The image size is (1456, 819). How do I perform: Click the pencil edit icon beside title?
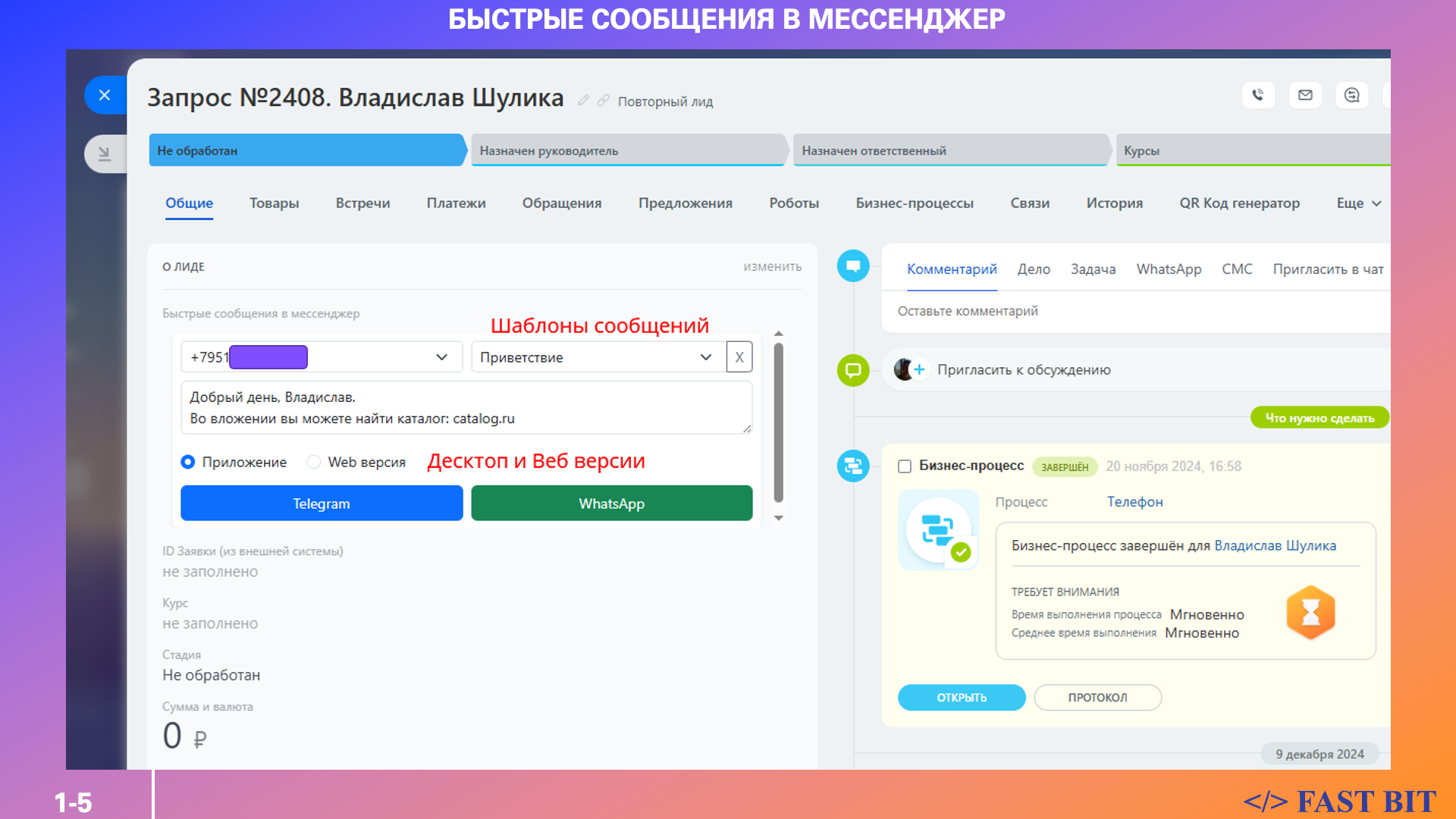click(583, 101)
